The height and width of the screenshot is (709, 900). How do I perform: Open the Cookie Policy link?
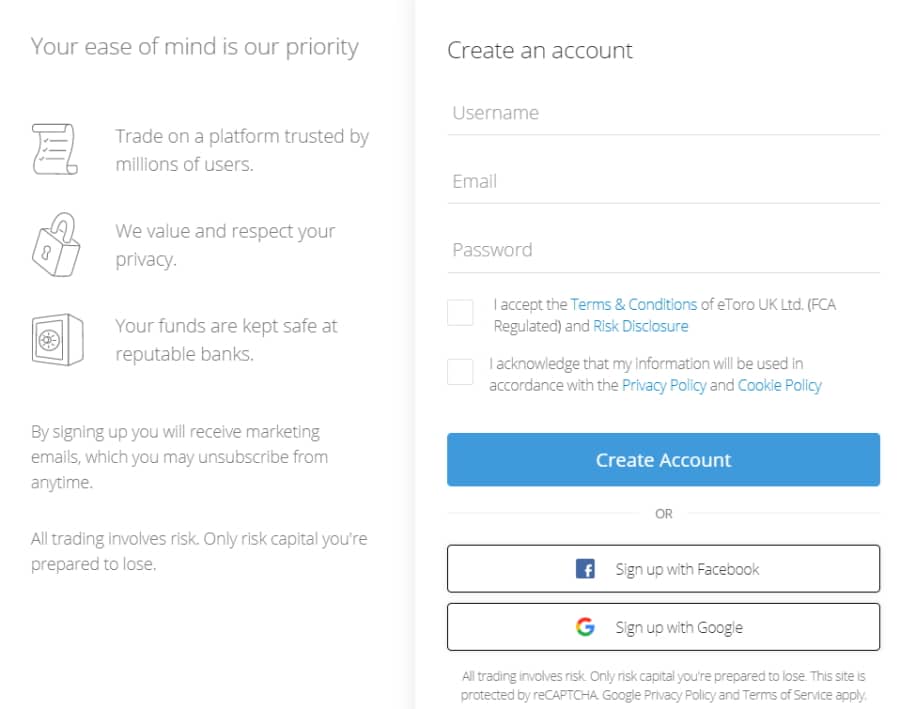779,385
